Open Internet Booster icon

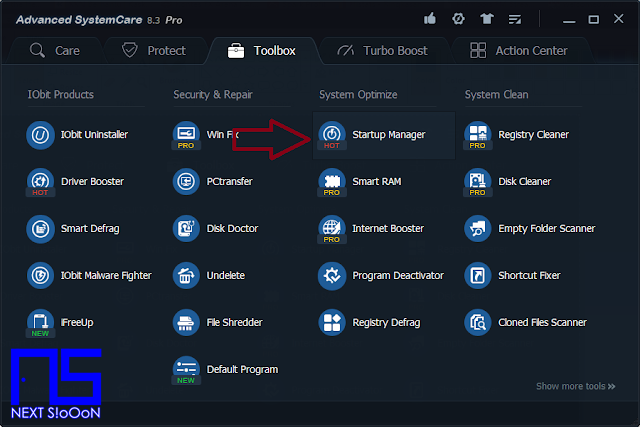click(x=332, y=229)
